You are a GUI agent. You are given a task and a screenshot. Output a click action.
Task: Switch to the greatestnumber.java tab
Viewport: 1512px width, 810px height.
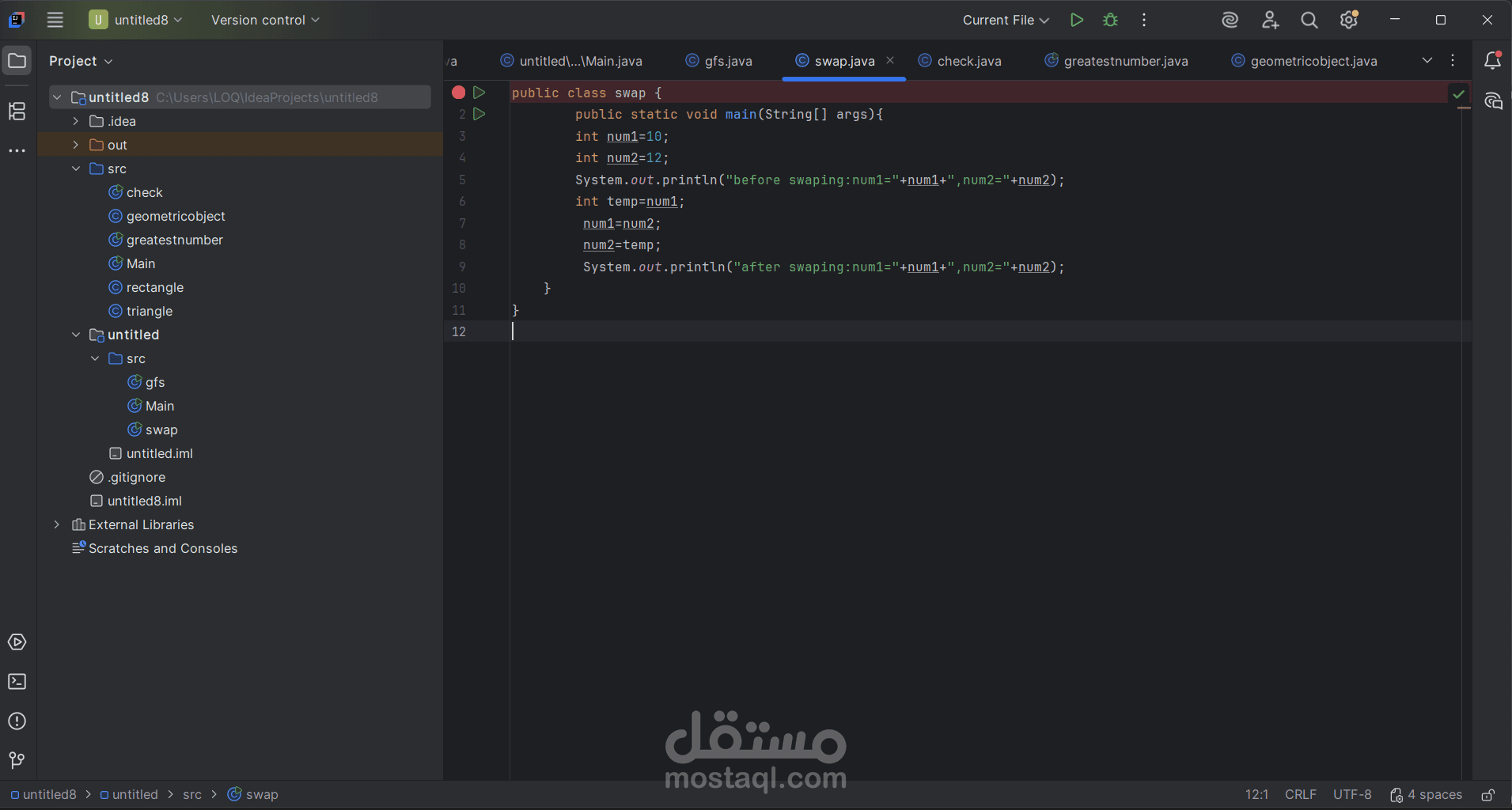1116,61
